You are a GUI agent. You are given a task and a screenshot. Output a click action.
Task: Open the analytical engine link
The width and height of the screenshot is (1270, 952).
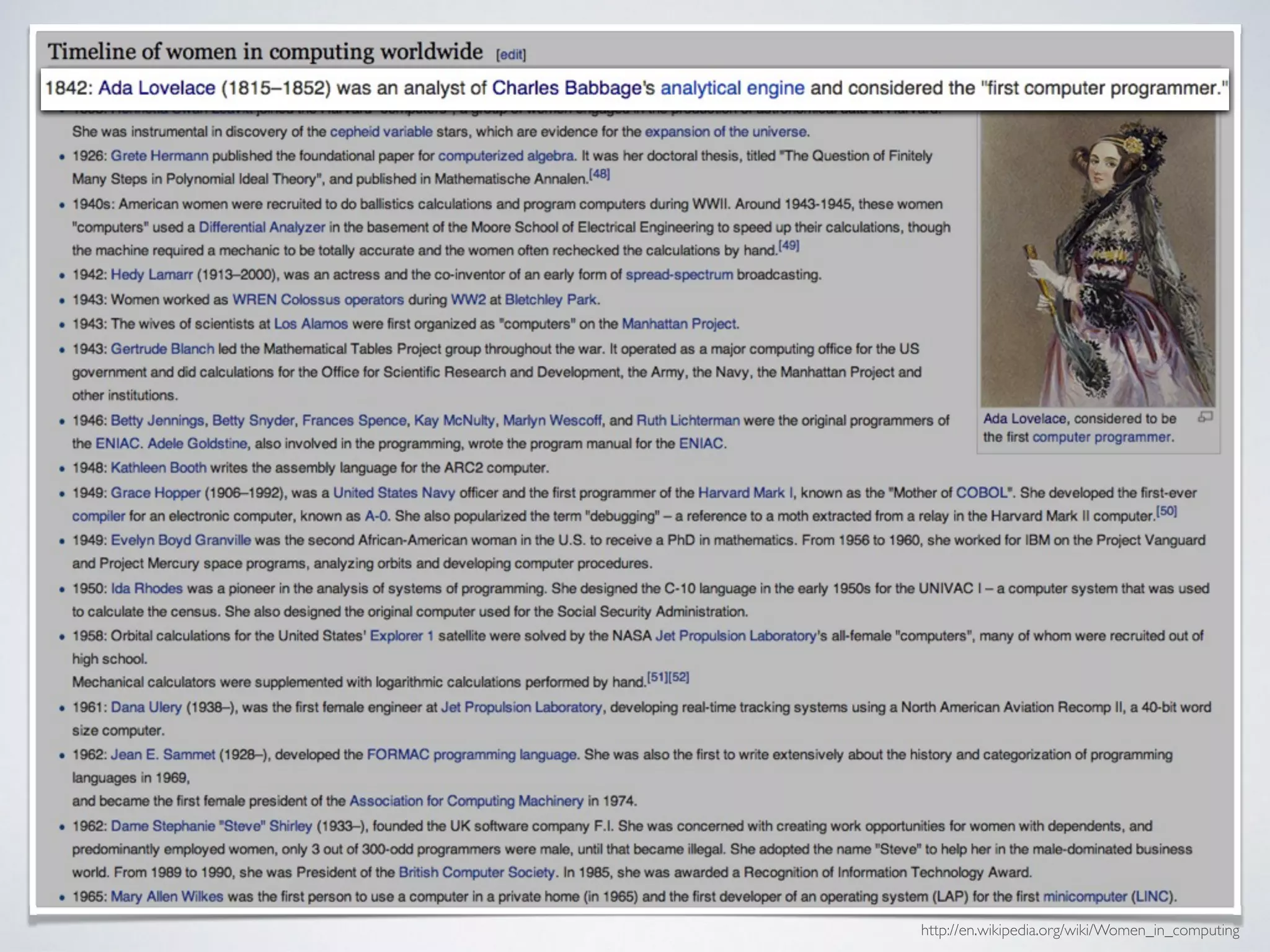732,88
